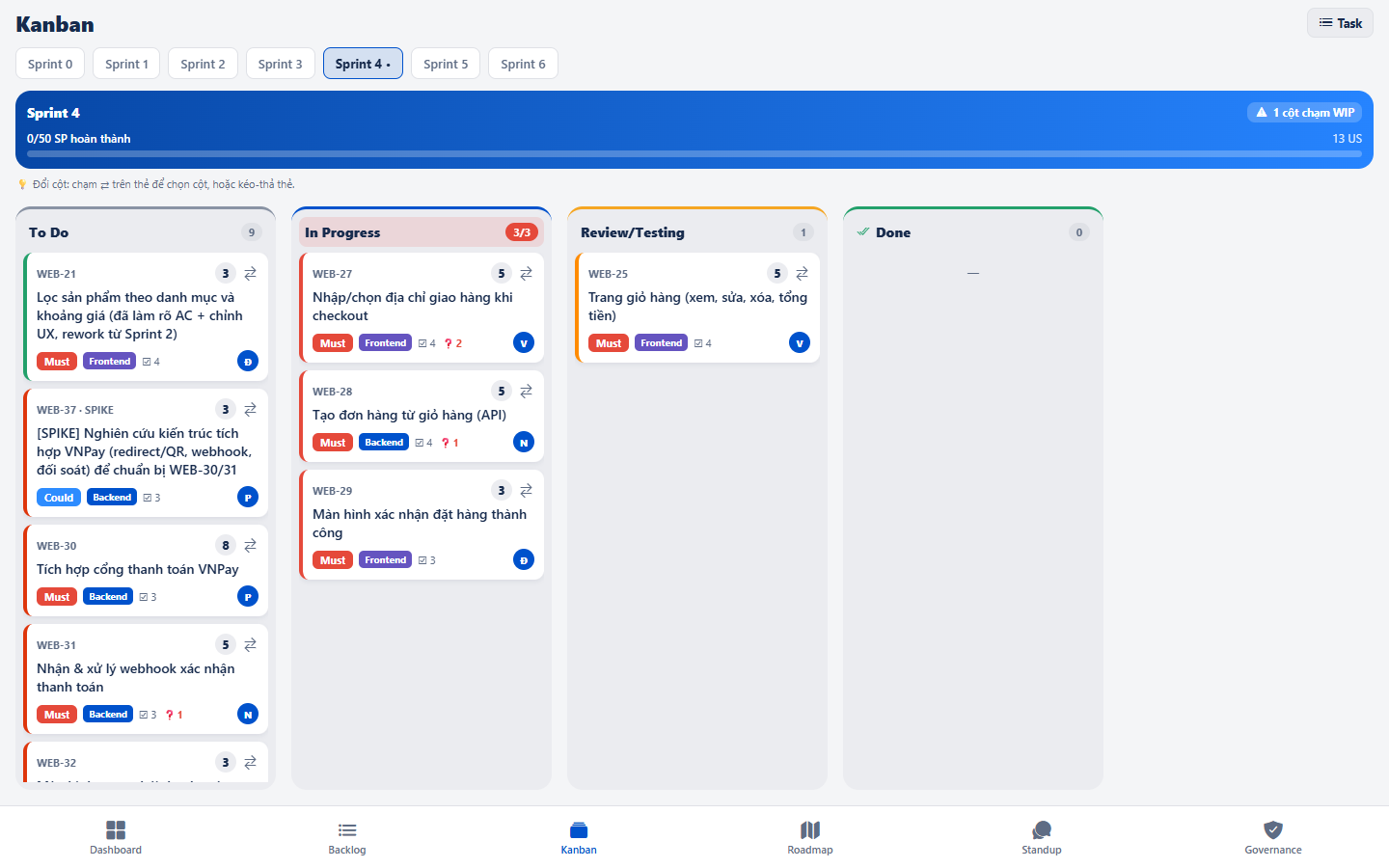Select the Kanban navigation icon
This screenshot has width=1389, height=868.
tap(579, 830)
